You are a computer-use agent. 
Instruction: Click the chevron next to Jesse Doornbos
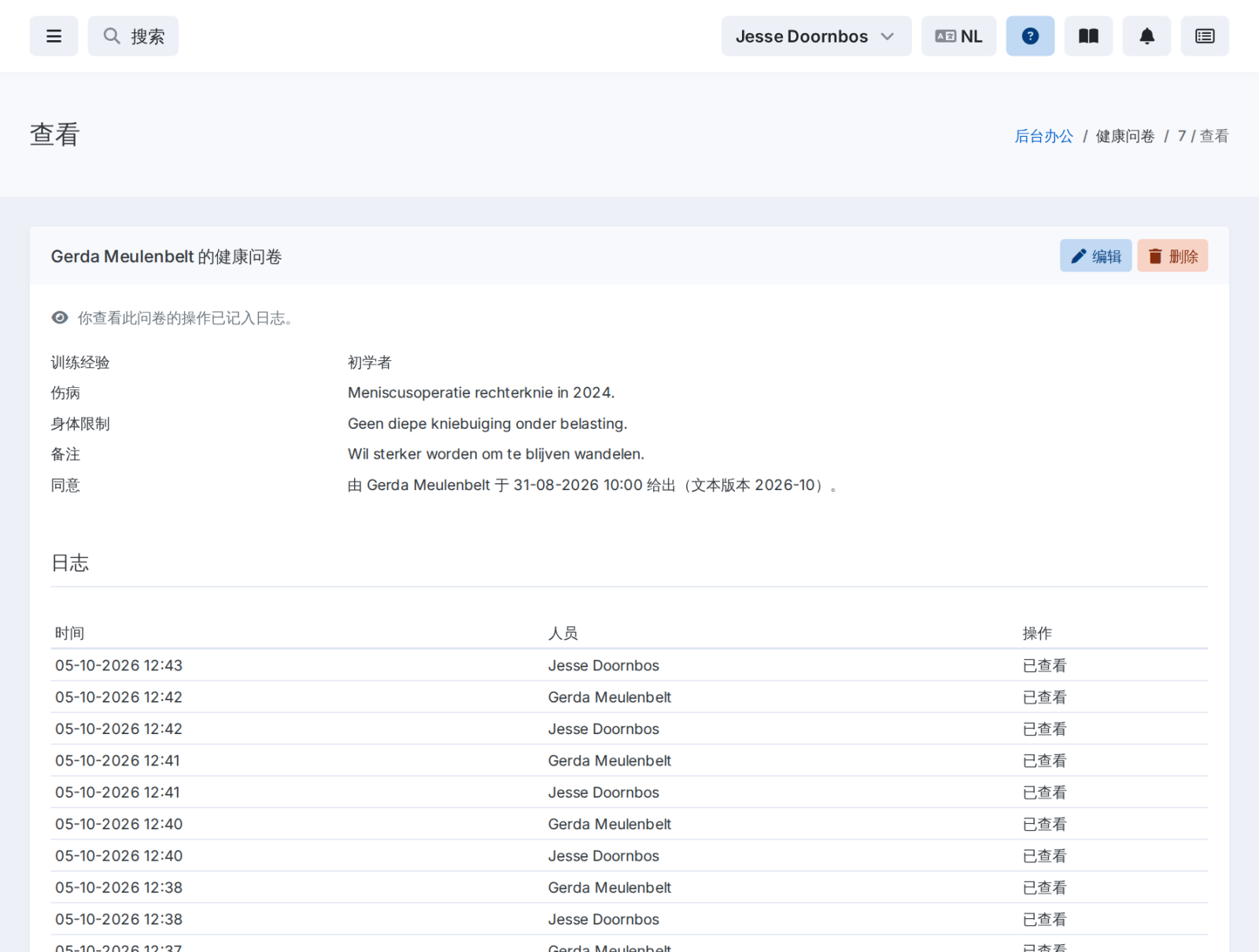[x=888, y=36]
